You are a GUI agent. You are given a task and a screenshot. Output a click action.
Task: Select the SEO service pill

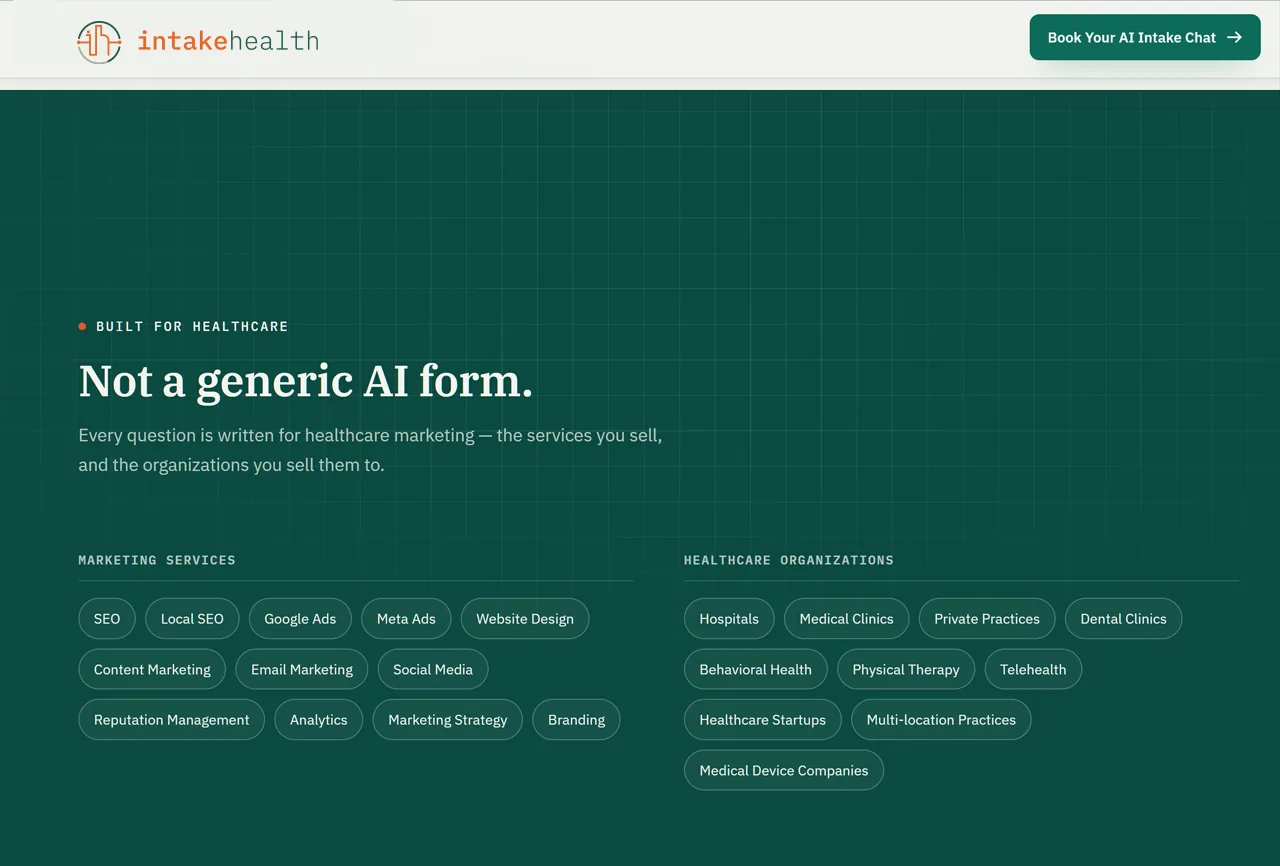click(107, 619)
